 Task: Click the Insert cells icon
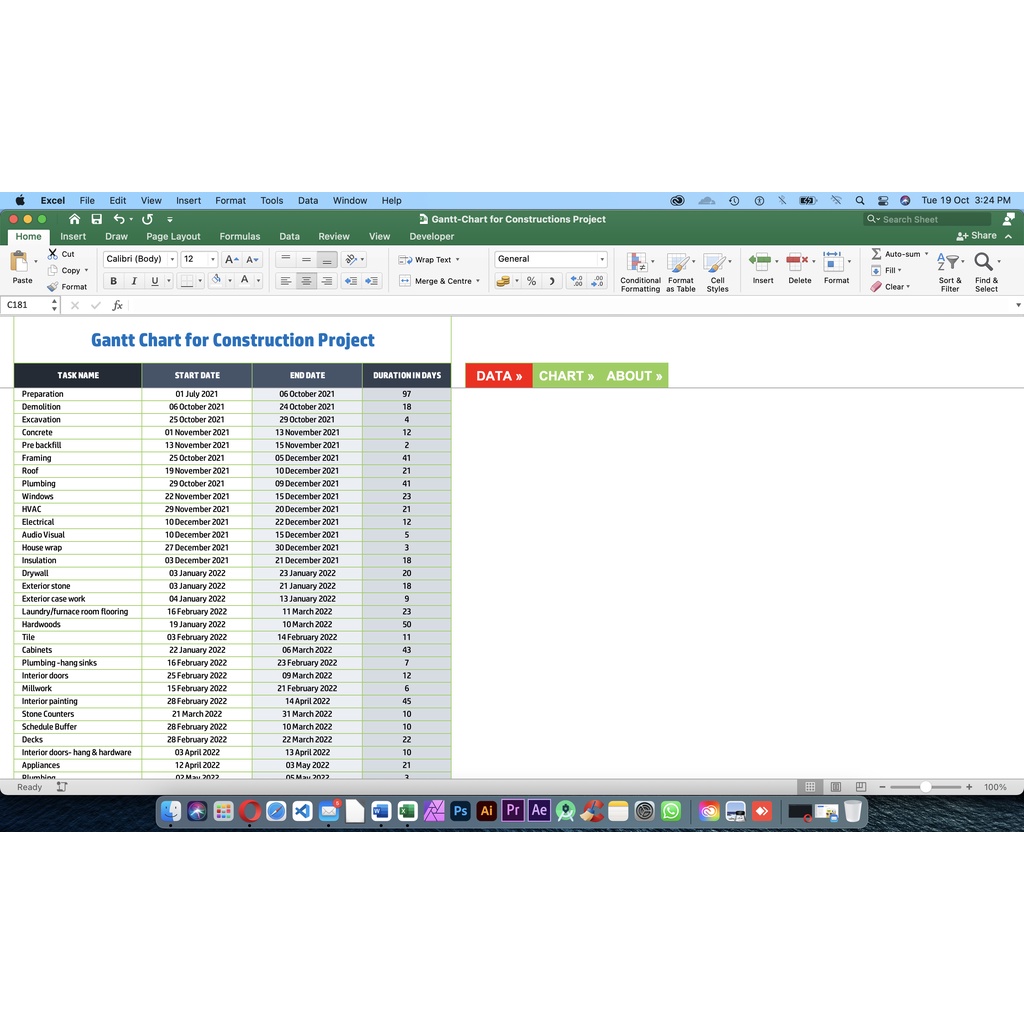tap(760, 261)
